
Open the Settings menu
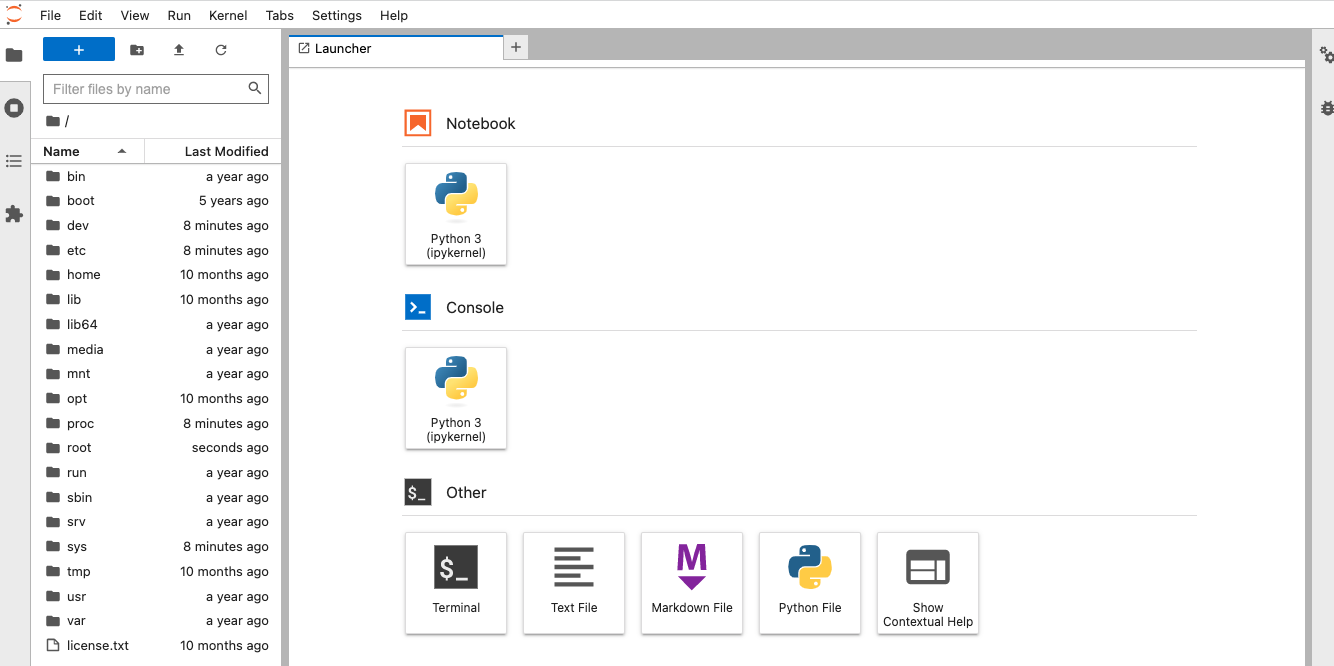(336, 15)
